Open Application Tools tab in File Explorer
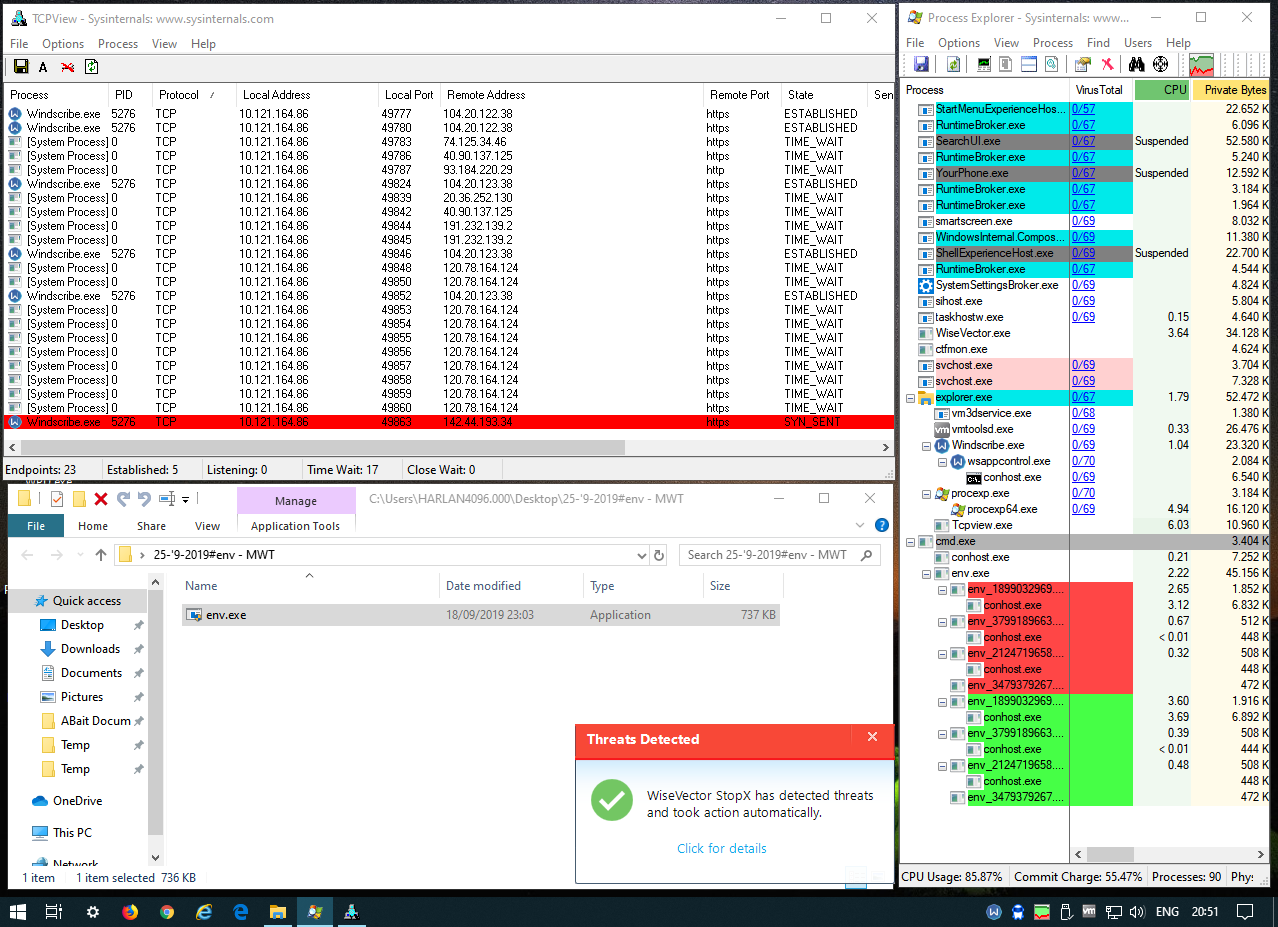This screenshot has height=927, width=1278. point(295,526)
